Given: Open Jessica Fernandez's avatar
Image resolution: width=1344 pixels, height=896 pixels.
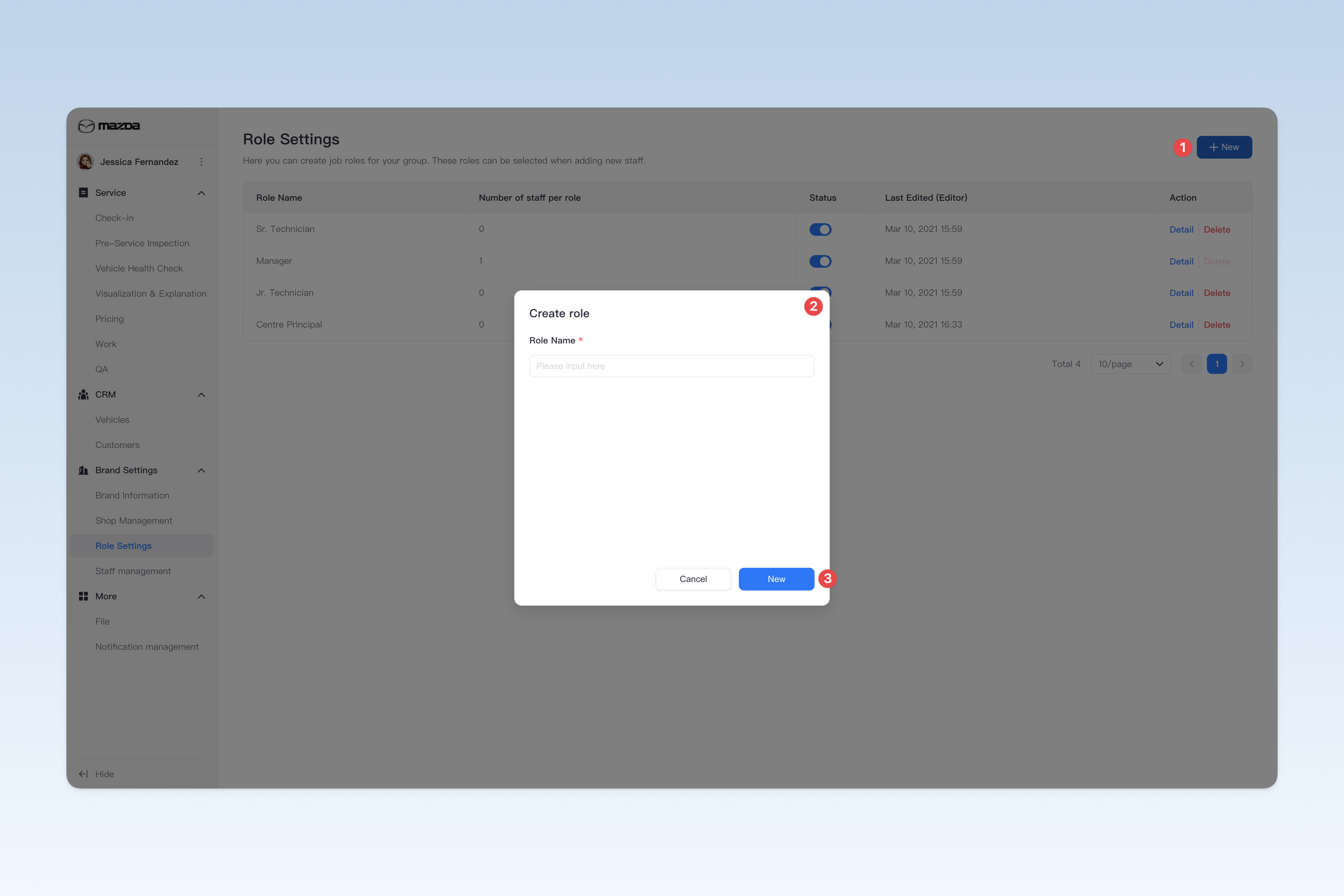Looking at the screenshot, I should pyautogui.click(x=86, y=162).
